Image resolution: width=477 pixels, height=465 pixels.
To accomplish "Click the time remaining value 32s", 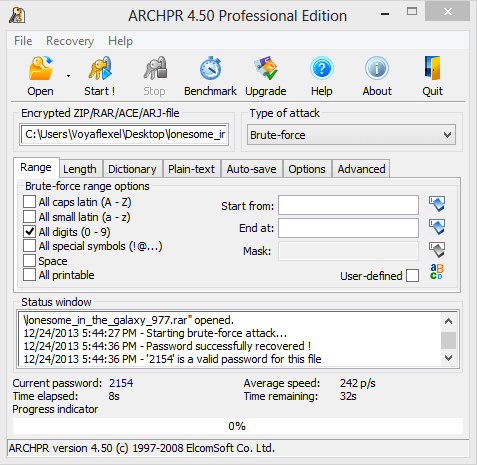I will (x=348, y=396).
